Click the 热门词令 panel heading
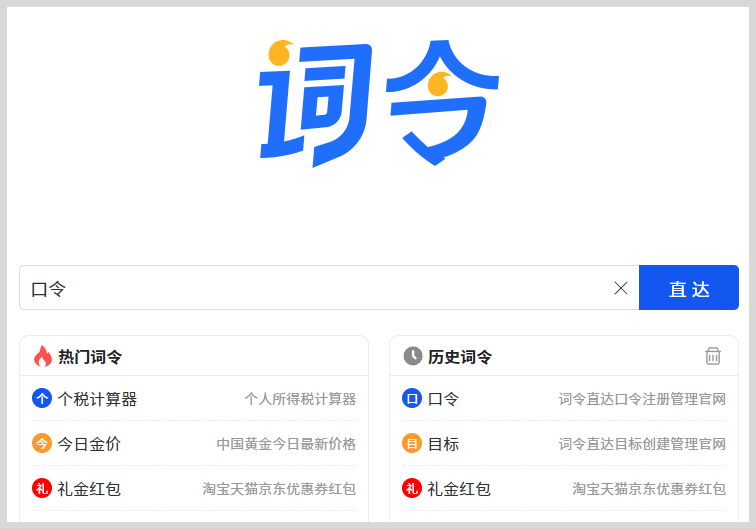 90,357
